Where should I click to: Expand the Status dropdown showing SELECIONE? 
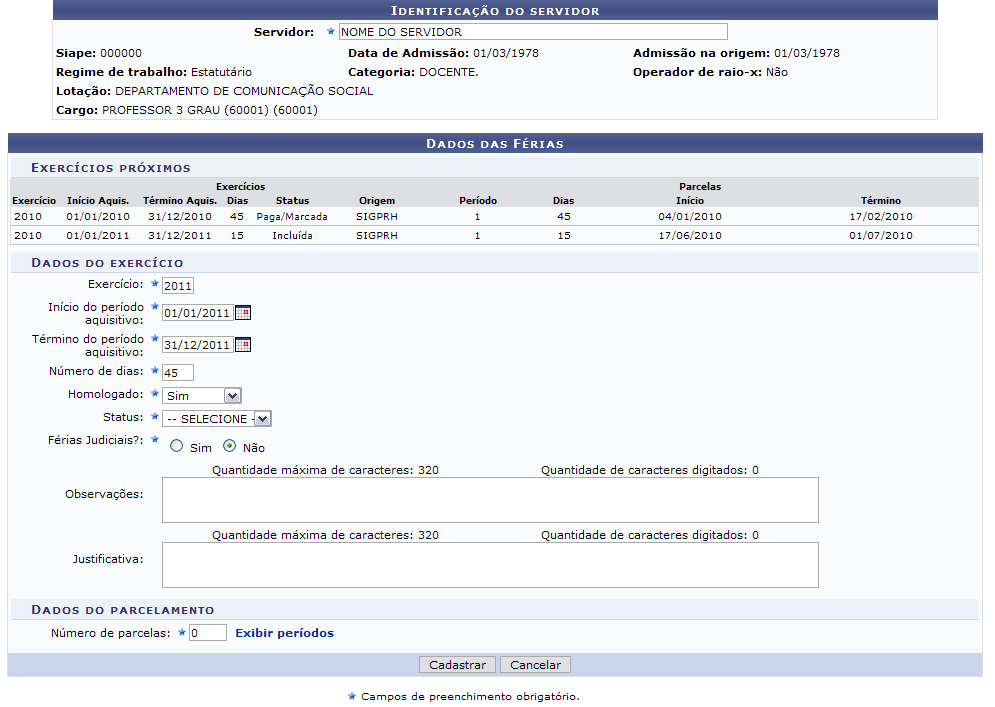pos(217,419)
